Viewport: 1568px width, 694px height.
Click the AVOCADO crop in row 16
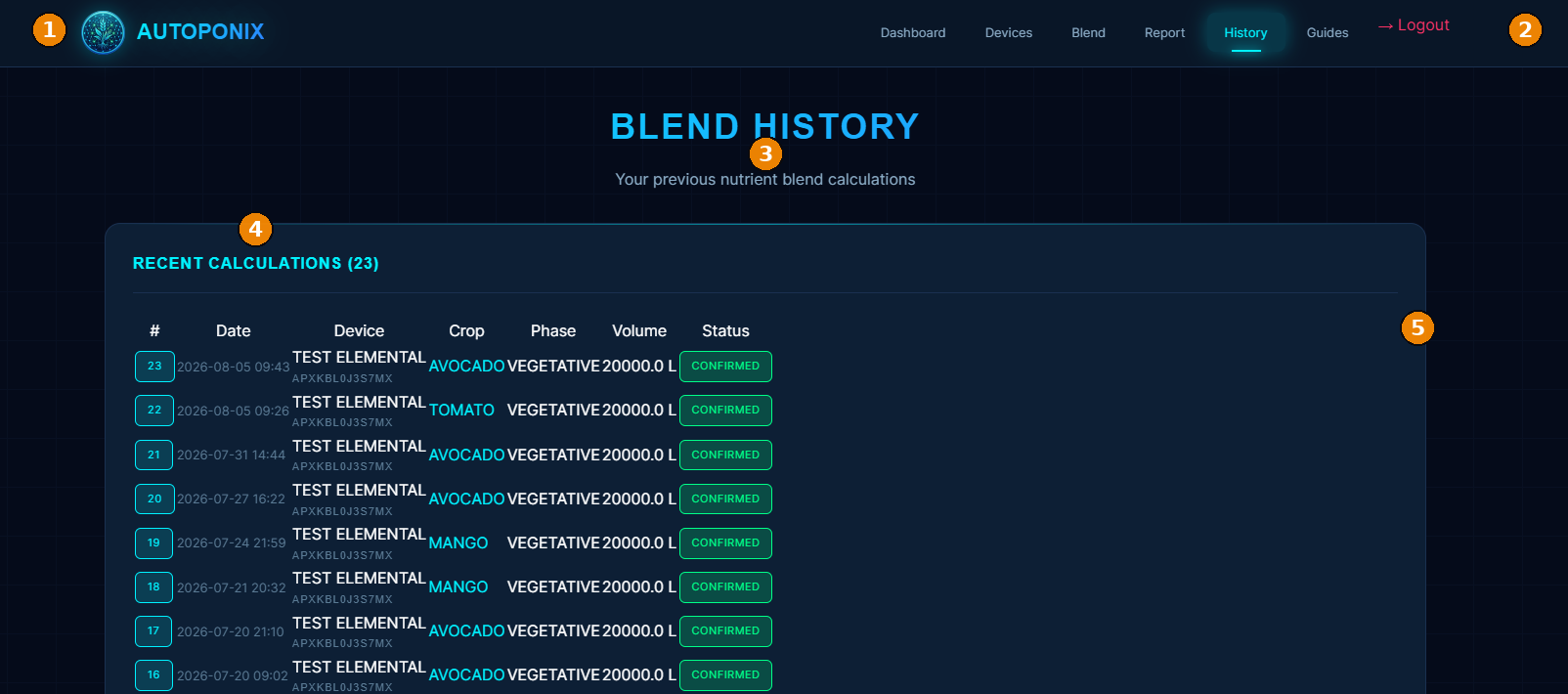pyautogui.click(x=466, y=674)
